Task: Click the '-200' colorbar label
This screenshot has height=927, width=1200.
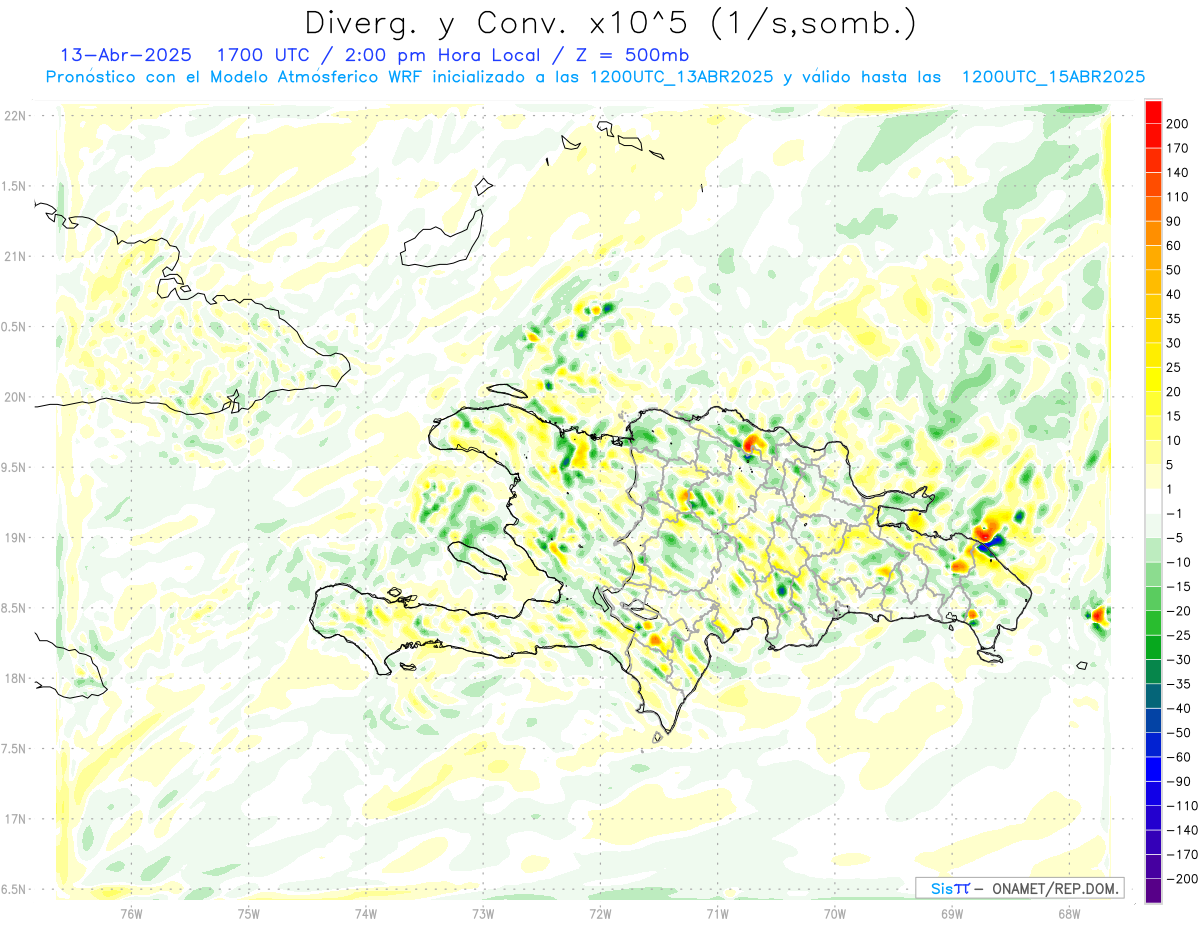Action: pyautogui.click(x=1182, y=879)
